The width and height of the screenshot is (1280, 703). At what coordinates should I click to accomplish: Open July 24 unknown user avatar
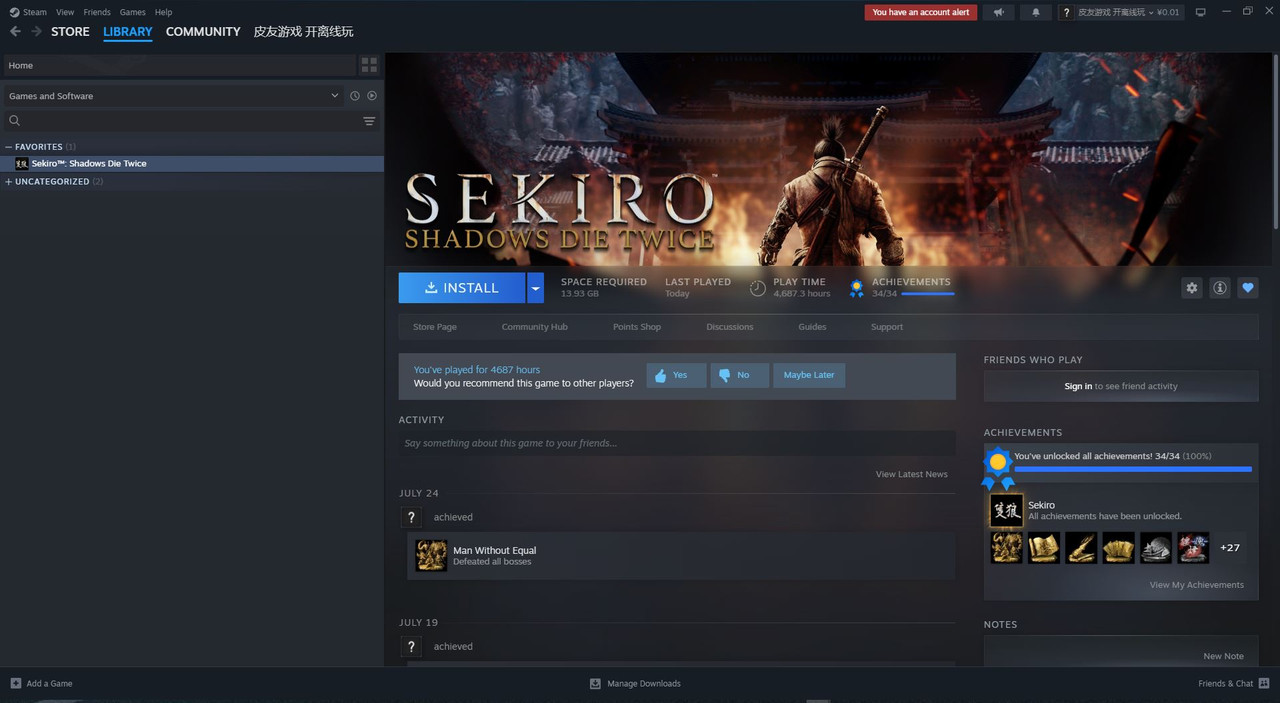tap(411, 517)
